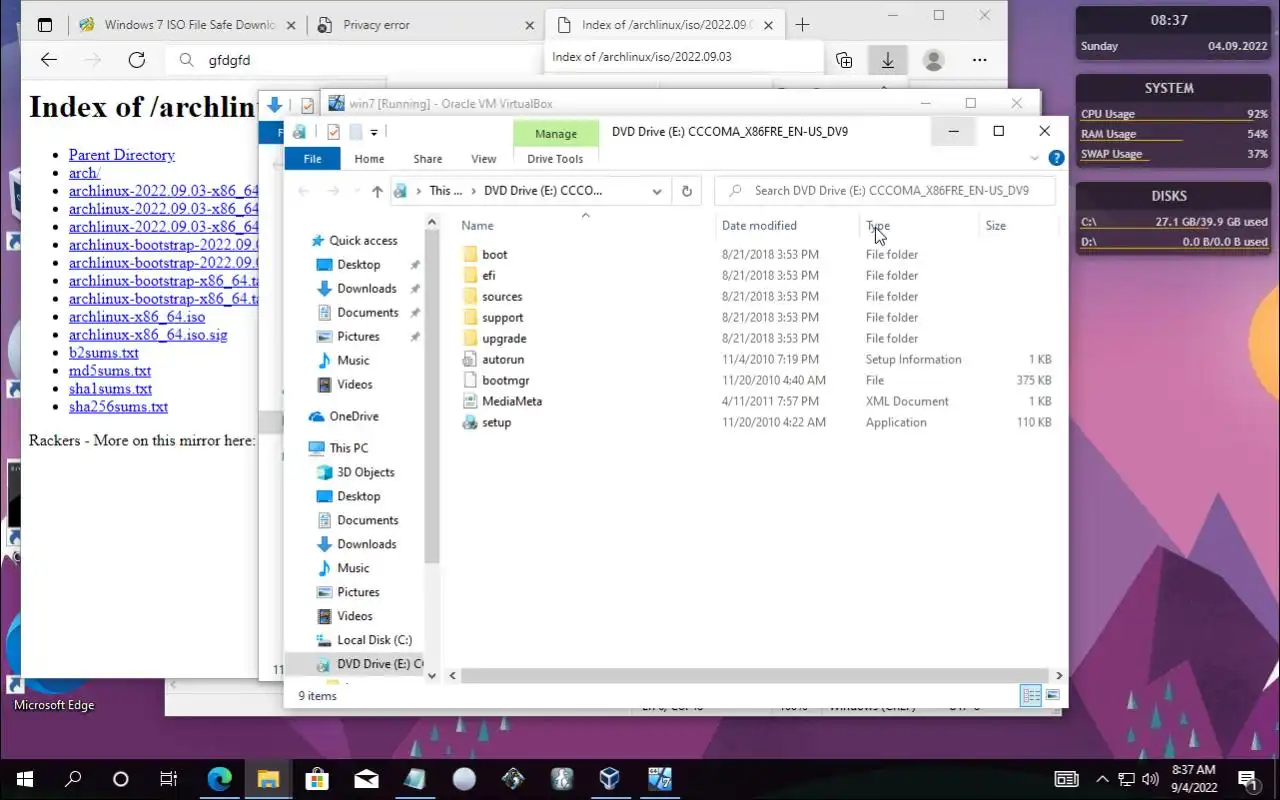Open arch/ directory link
1280x800 pixels.
point(84,173)
